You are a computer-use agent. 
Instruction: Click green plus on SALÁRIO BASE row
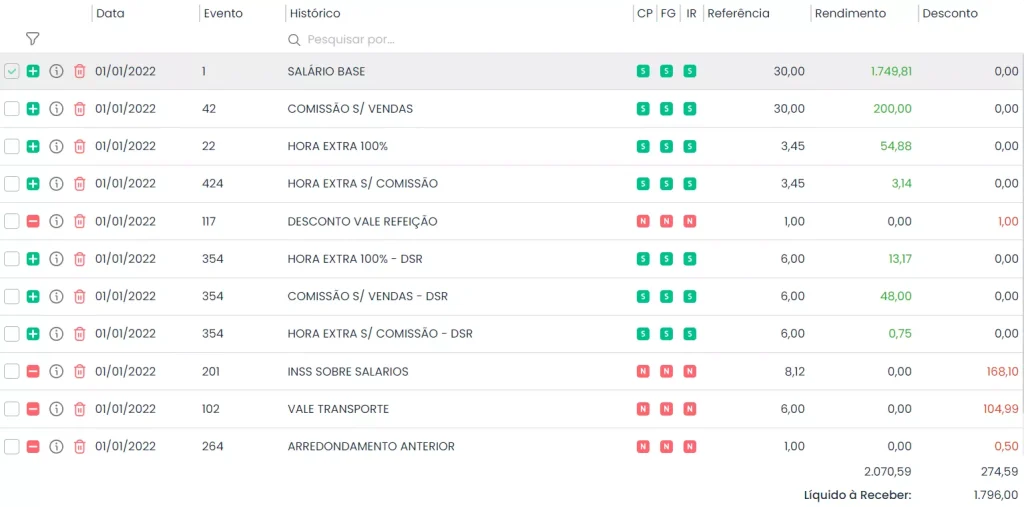pos(33,71)
